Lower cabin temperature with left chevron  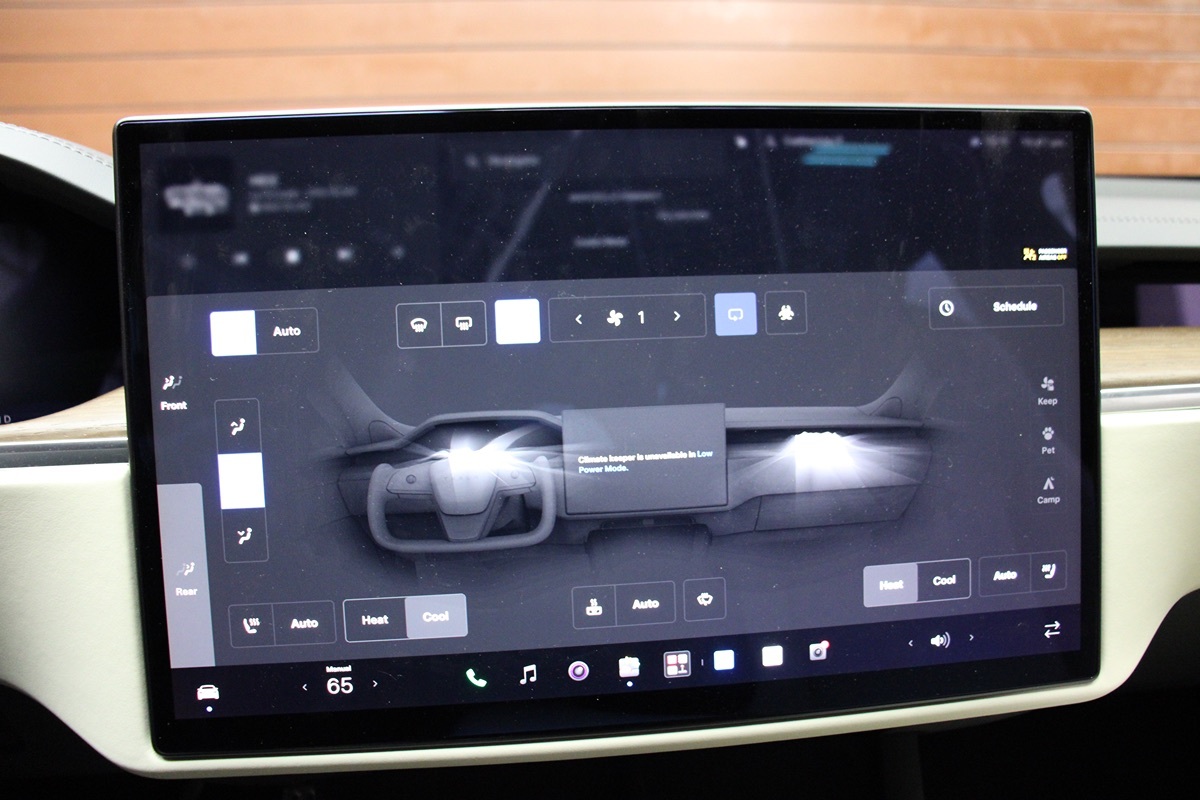[305, 687]
